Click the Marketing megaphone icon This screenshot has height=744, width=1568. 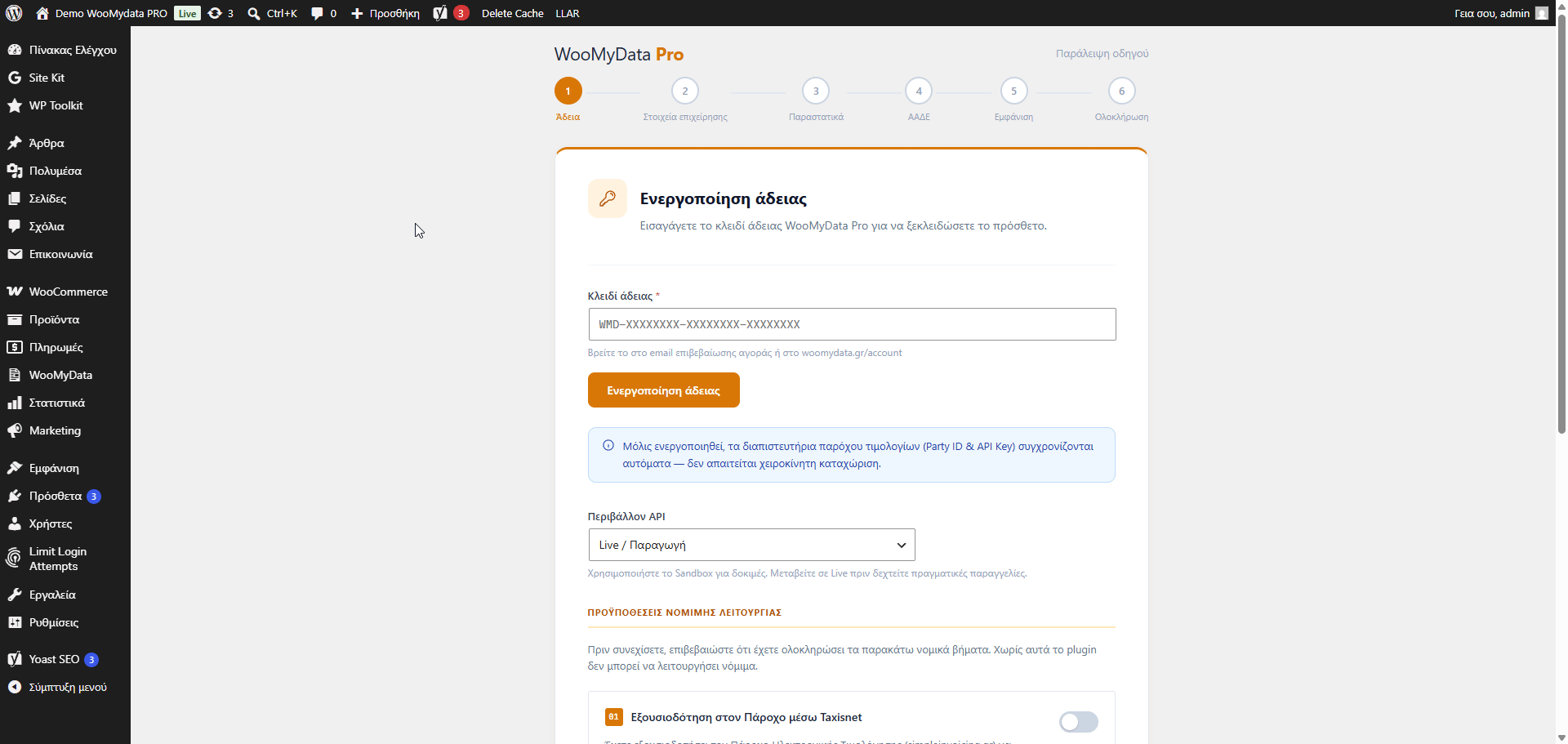[x=15, y=430]
